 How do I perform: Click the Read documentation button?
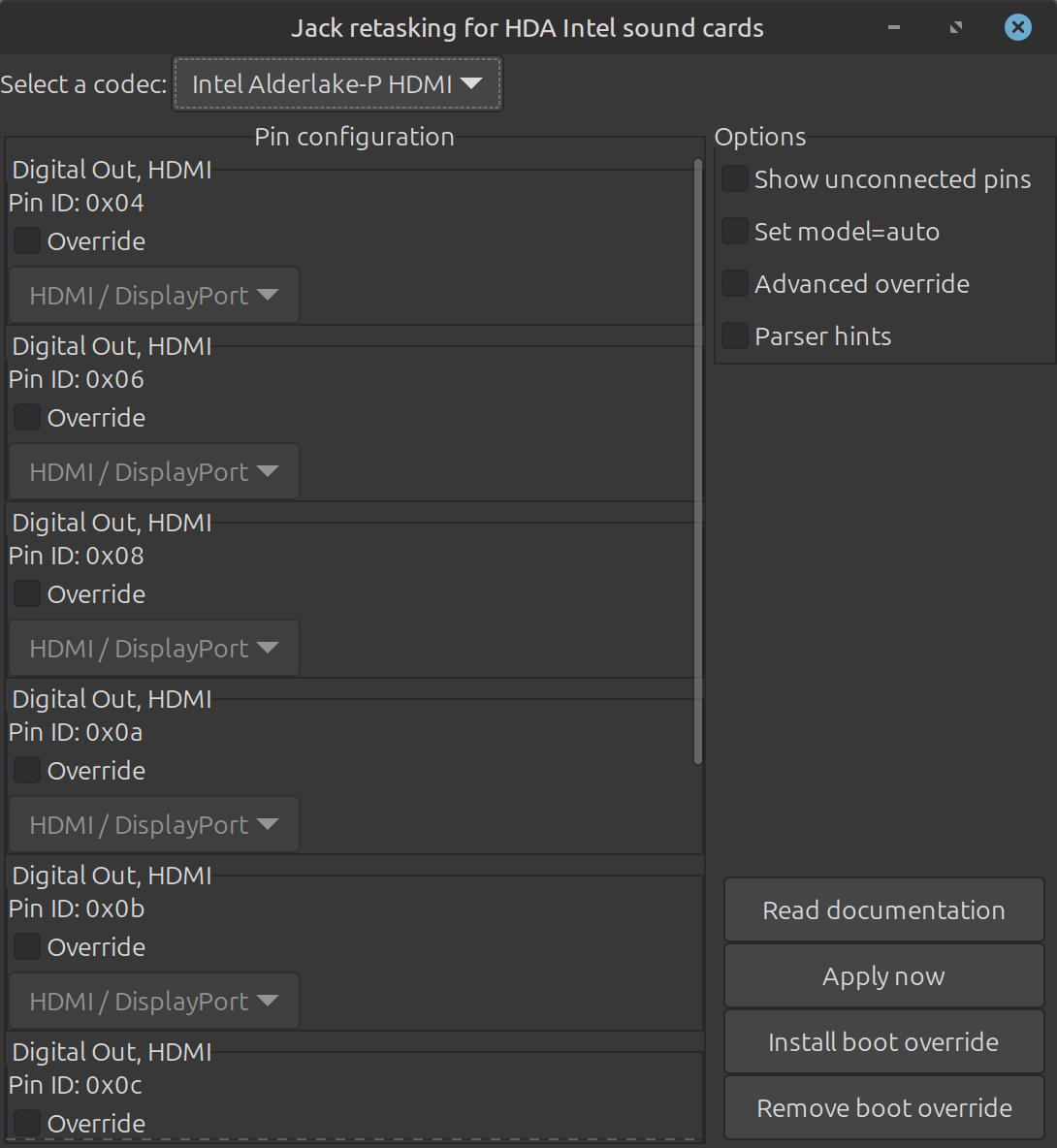[x=883, y=910]
